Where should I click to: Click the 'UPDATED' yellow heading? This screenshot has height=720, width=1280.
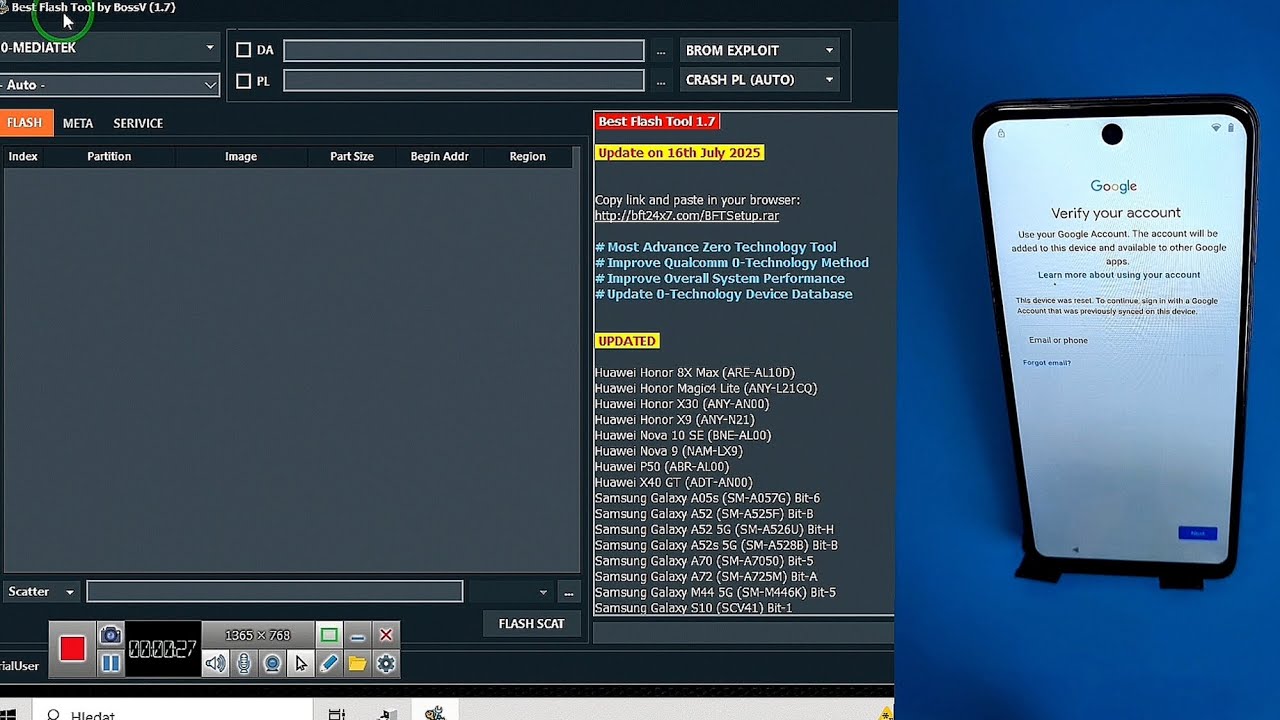pos(627,341)
